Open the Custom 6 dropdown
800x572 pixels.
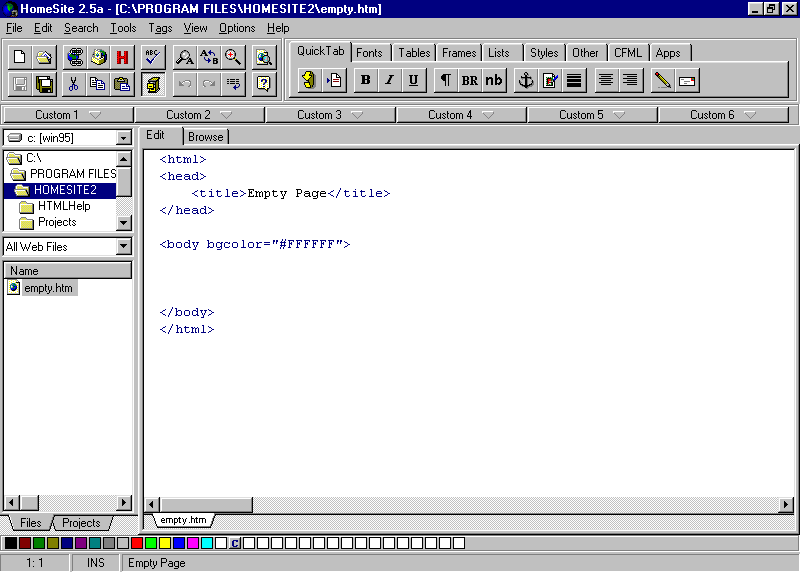pyautogui.click(x=723, y=115)
